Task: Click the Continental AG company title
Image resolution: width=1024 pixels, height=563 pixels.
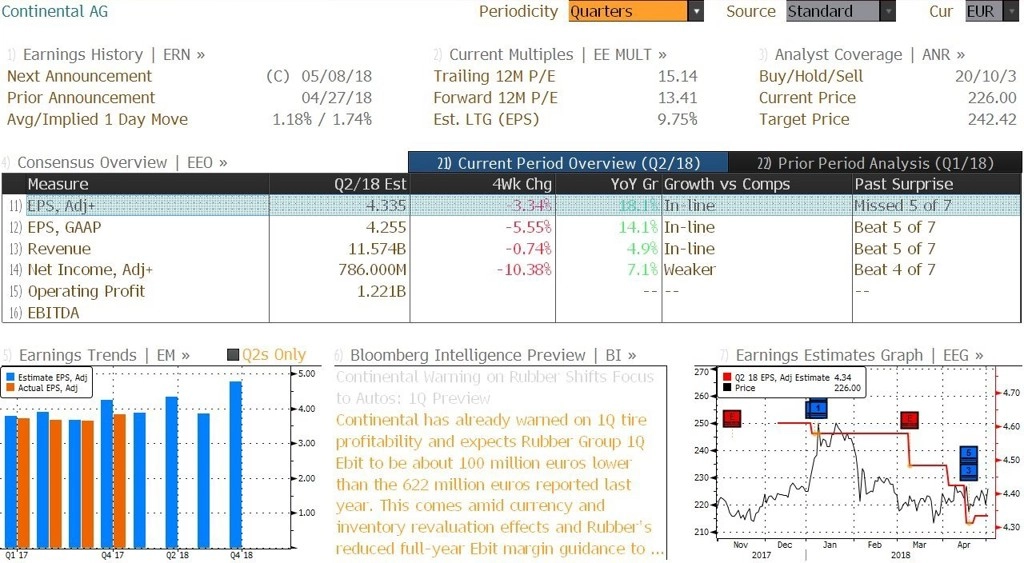Action: tap(54, 11)
